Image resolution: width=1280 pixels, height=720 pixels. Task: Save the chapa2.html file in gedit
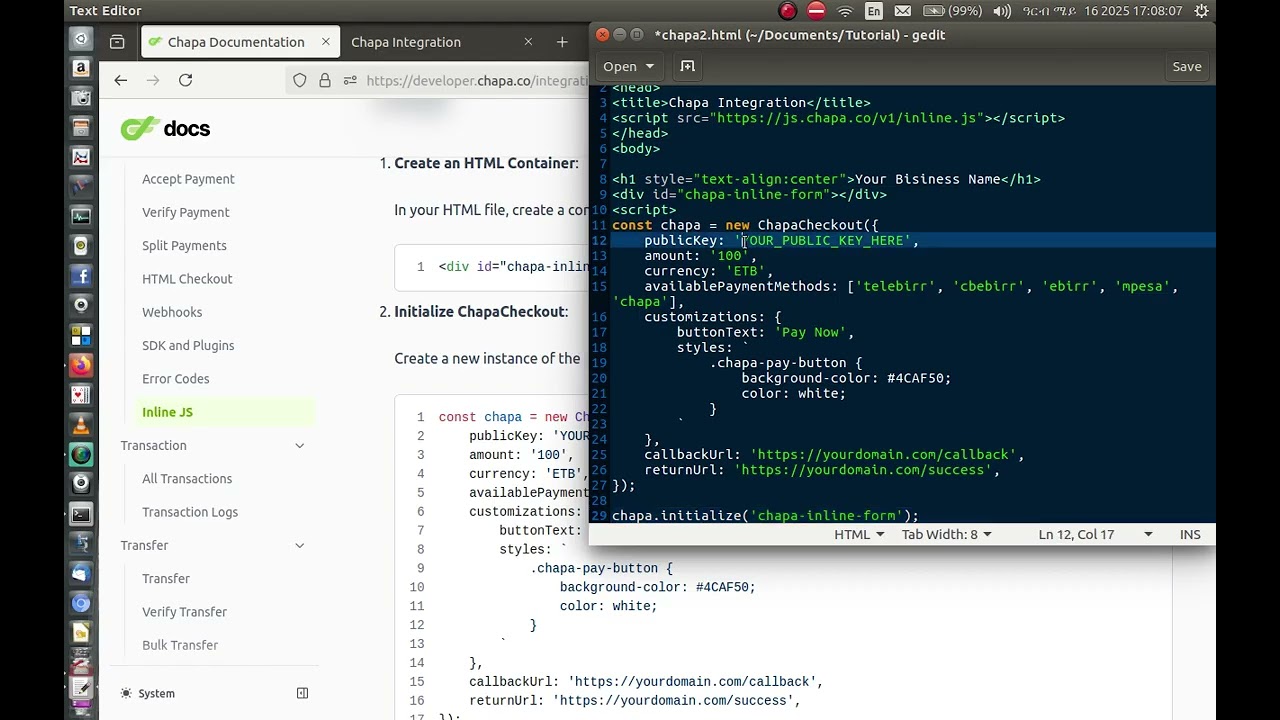point(1187,66)
